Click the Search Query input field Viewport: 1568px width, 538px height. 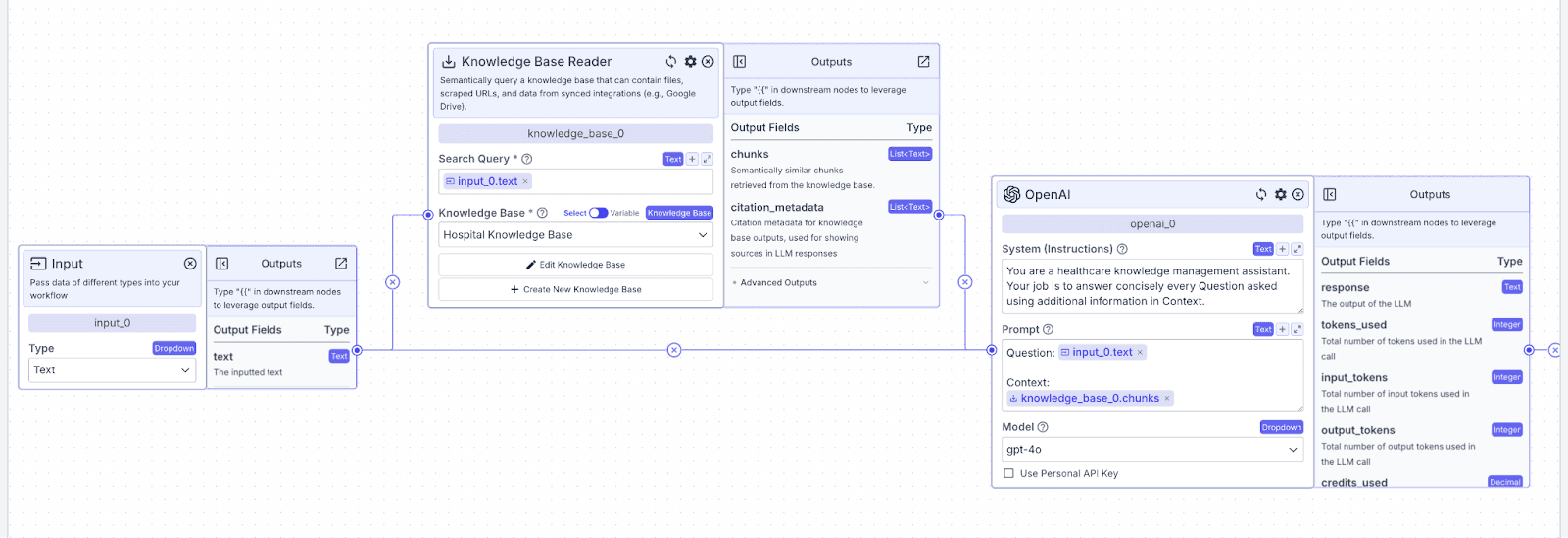pyautogui.click(x=575, y=181)
